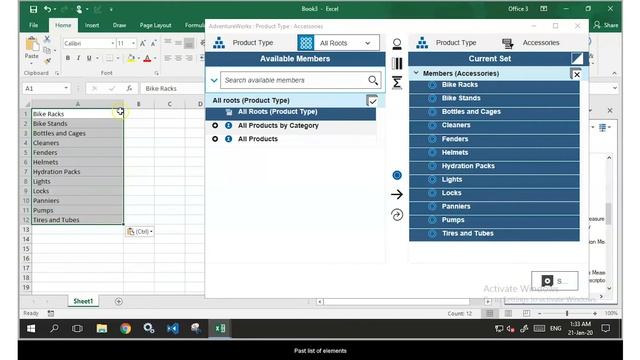Switch to the Draw ribbon tab

pyautogui.click(x=119, y=25)
